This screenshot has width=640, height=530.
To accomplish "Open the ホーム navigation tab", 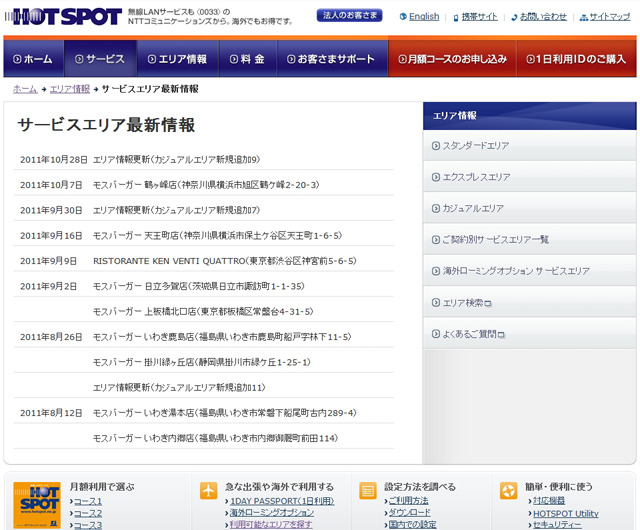I will [33, 59].
